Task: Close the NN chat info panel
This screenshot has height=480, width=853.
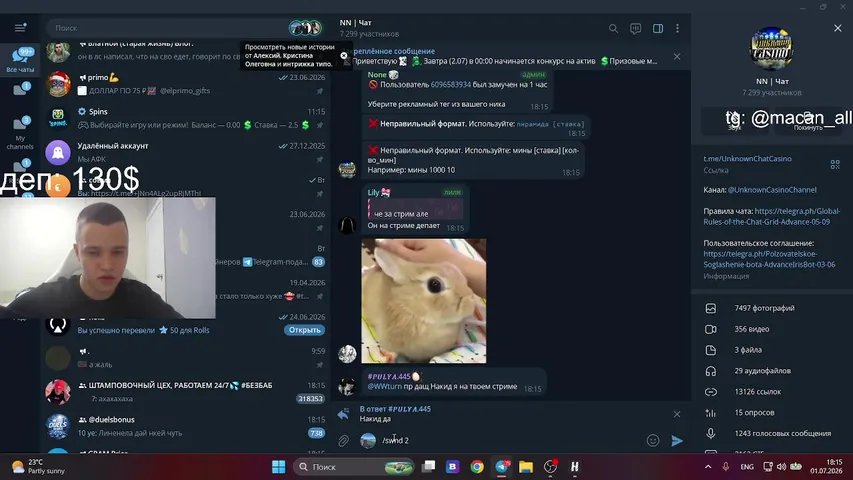Action: 838,28
